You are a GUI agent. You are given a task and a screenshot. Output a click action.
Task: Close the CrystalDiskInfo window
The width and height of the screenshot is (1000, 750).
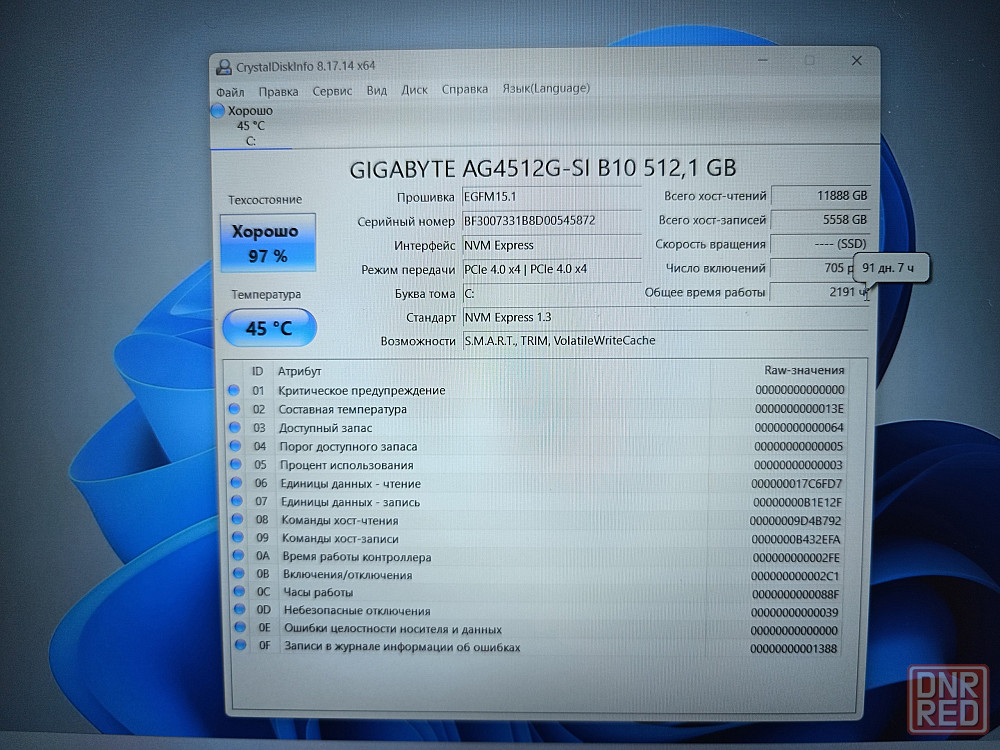coord(857,61)
